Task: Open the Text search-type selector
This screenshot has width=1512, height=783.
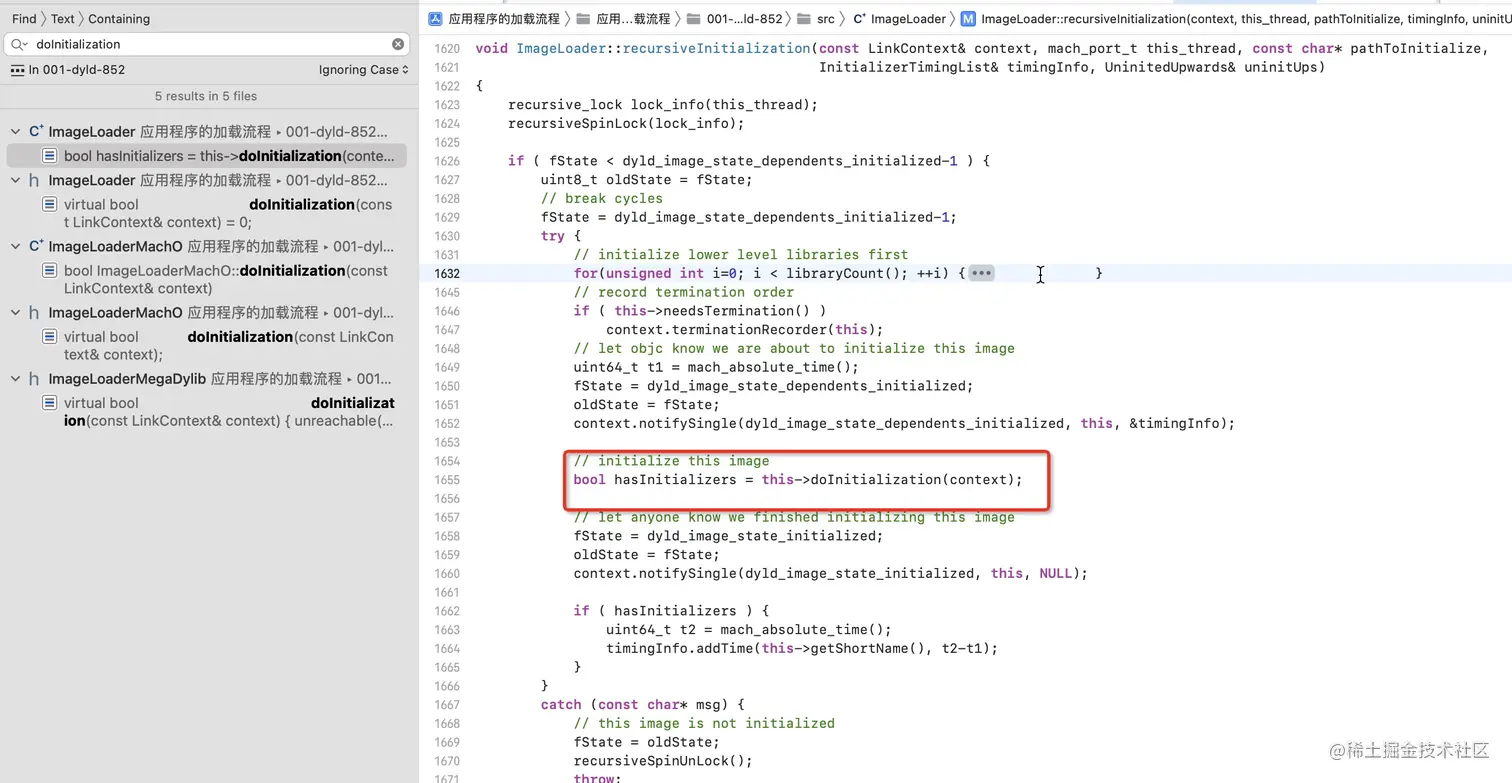Action: 63,18
